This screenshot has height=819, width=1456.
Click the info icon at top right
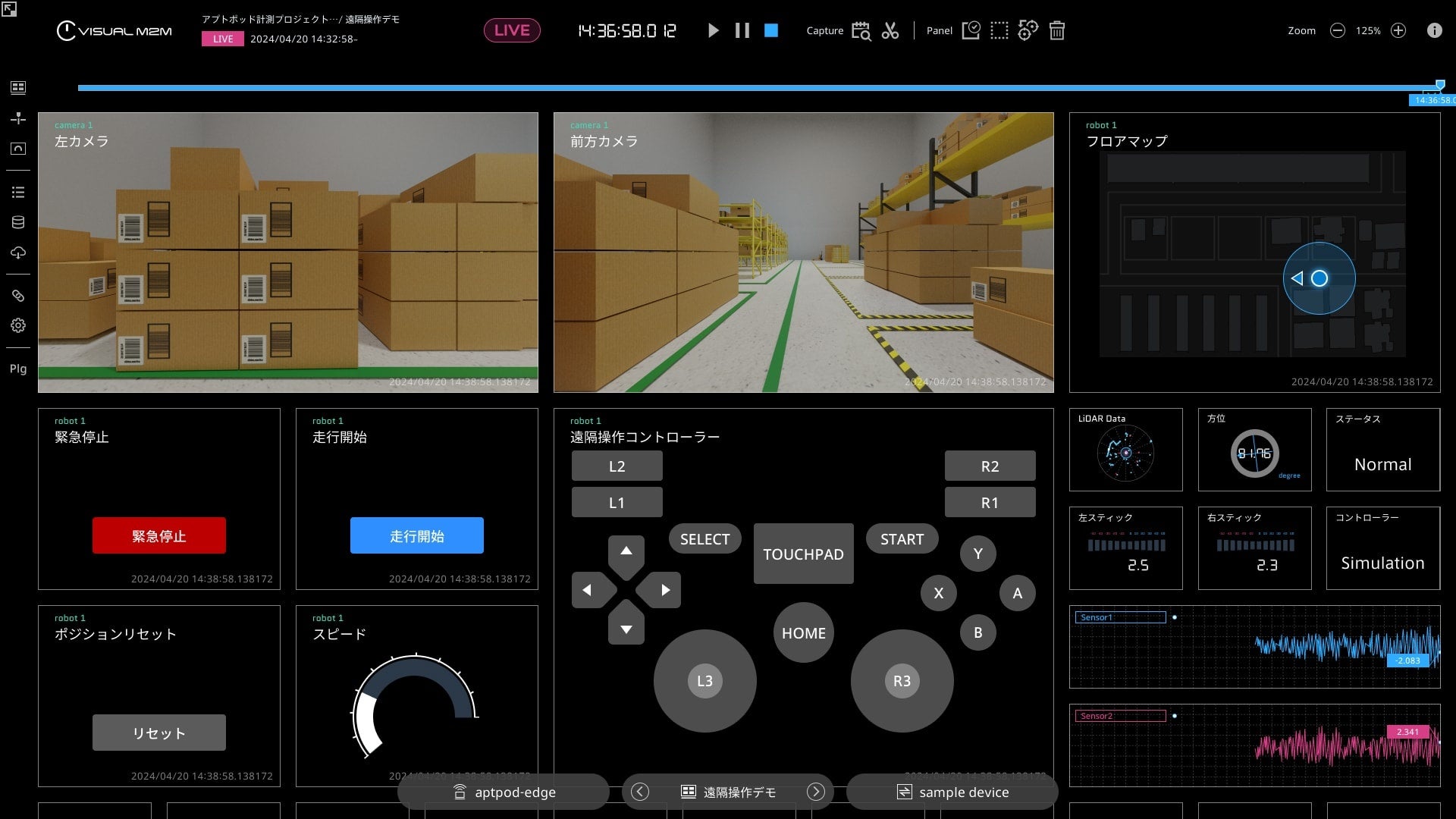click(x=1434, y=30)
